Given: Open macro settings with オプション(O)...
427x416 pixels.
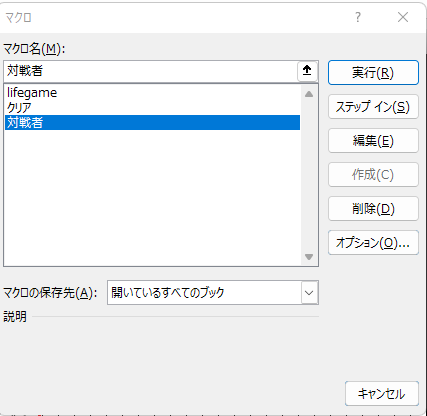Looking at the screenshot, I should [373, 243].
